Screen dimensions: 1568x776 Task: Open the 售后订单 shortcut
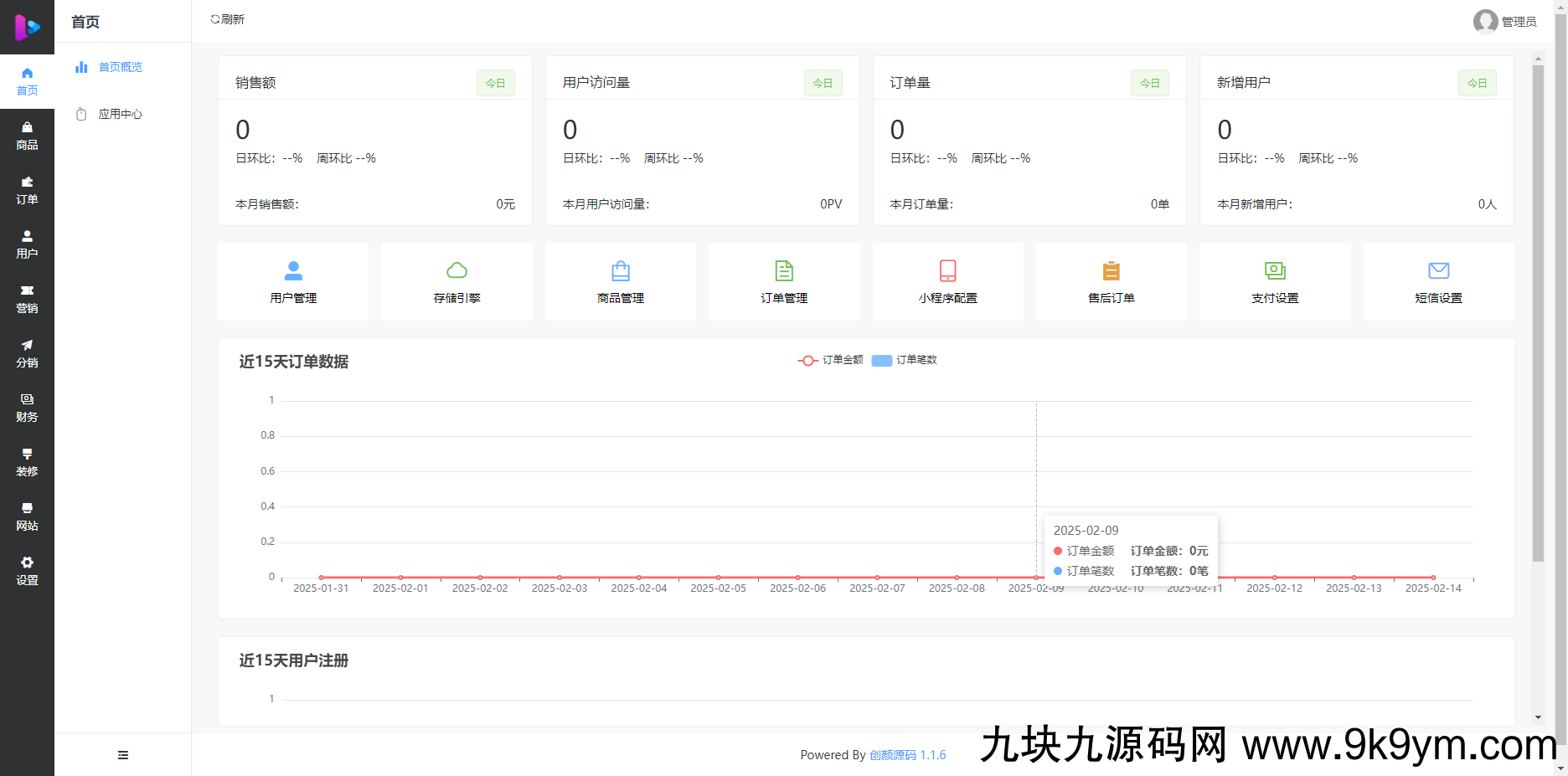[1111, 281]
